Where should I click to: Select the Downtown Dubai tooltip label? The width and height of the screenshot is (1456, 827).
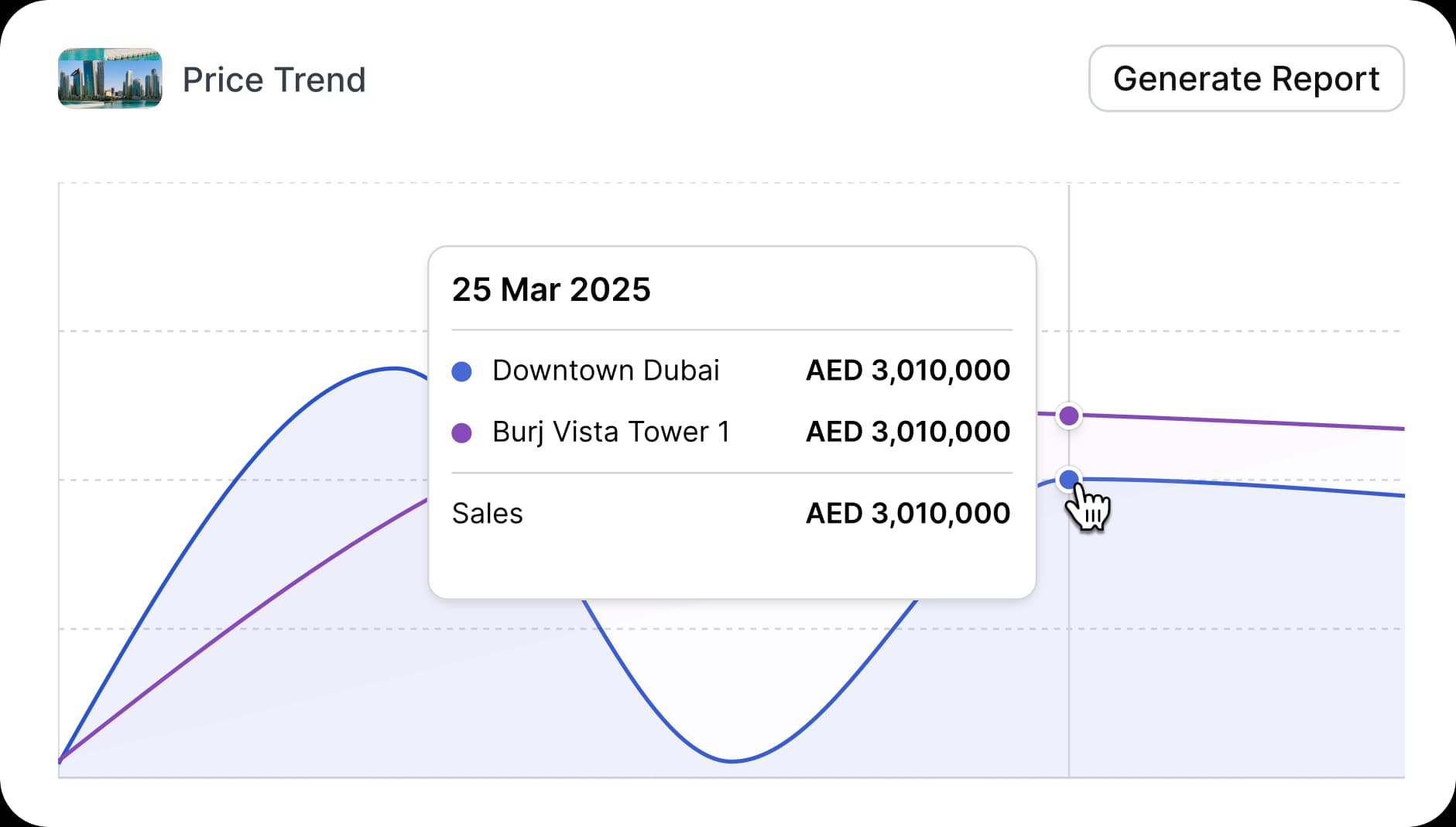(606, 371)
